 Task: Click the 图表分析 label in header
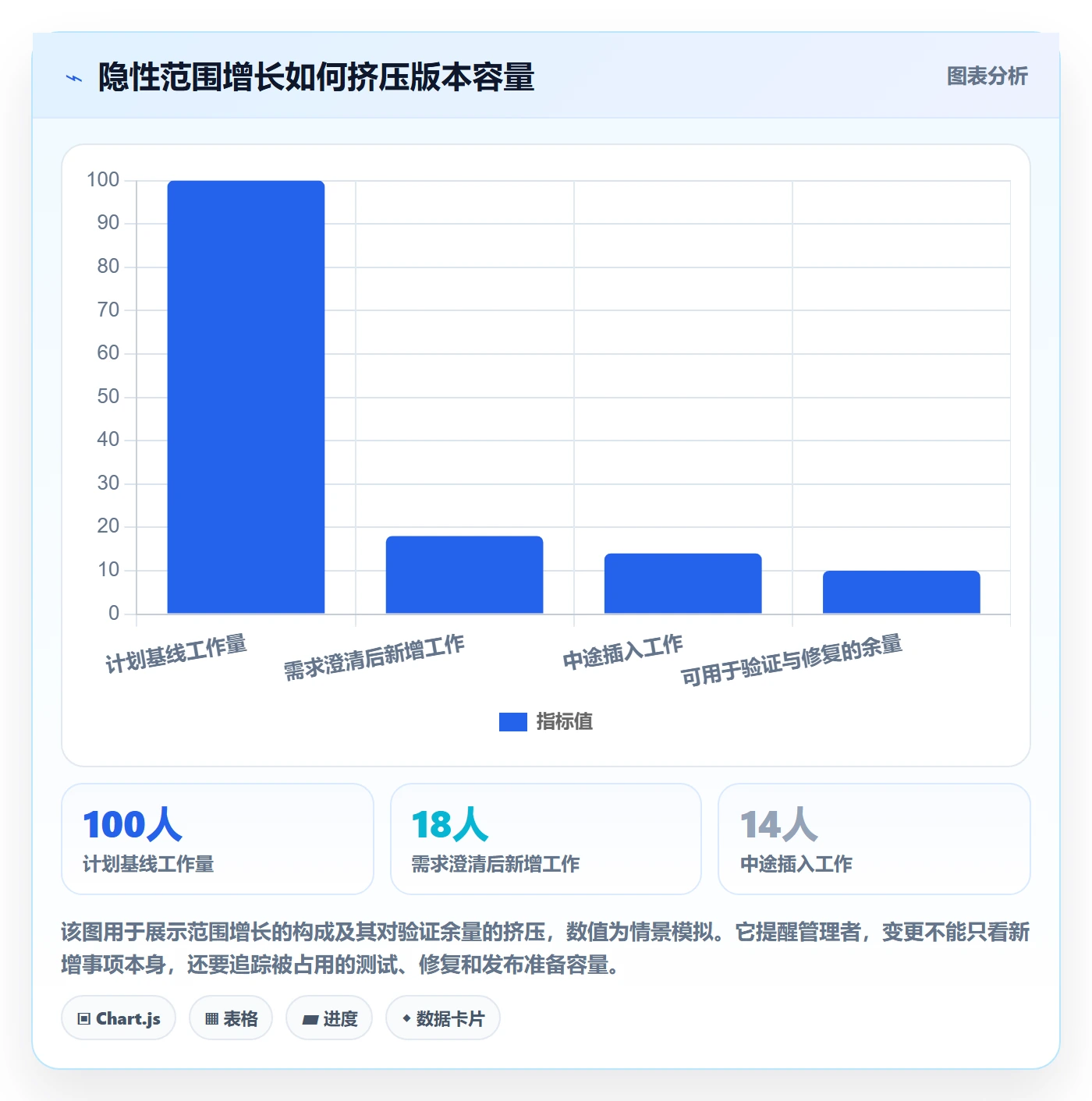tap(987, 76)
